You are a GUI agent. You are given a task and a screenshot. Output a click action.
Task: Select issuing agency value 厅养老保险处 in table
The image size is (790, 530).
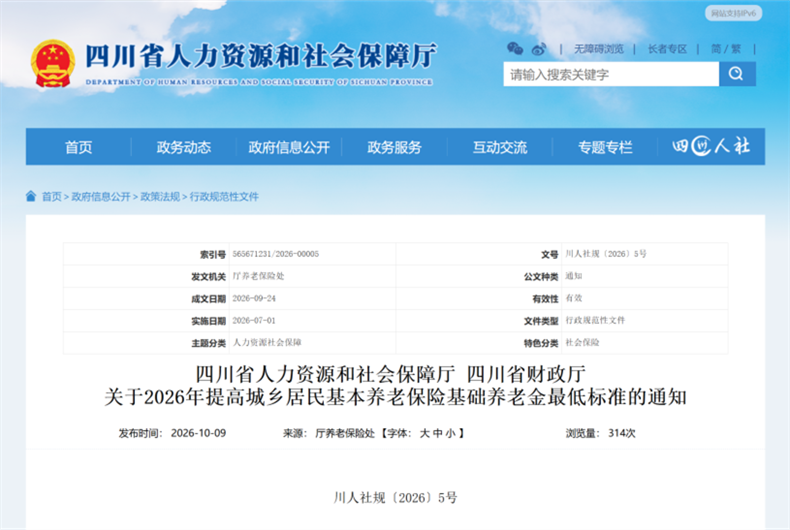[x=258, y=276]
